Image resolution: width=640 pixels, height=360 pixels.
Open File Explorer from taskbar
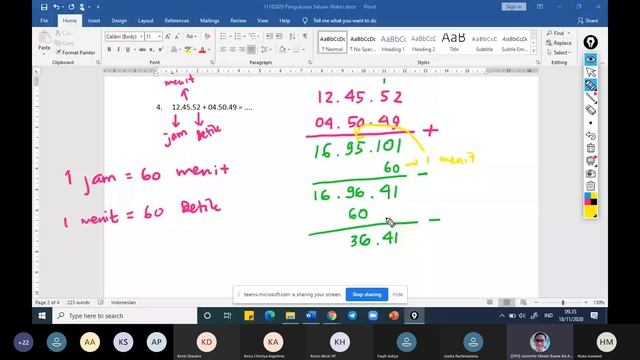click(290, 316)
